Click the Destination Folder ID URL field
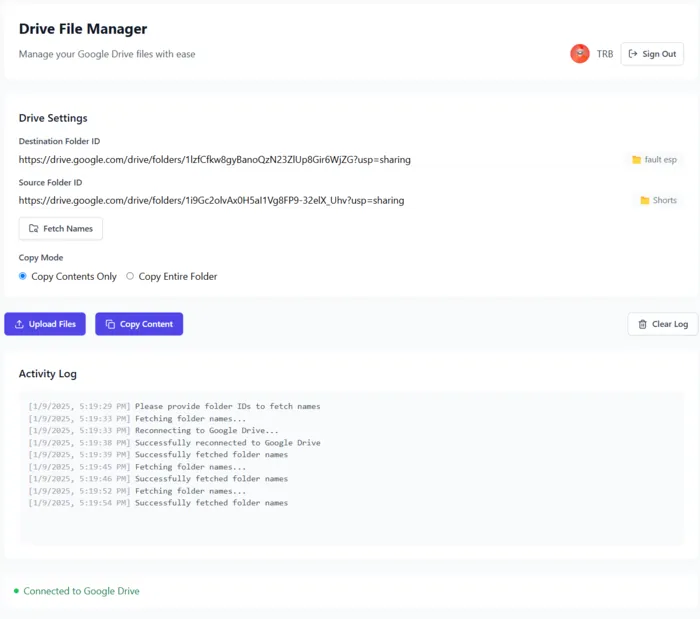Viewport: 700px width, 619px height. click(215, 160)
